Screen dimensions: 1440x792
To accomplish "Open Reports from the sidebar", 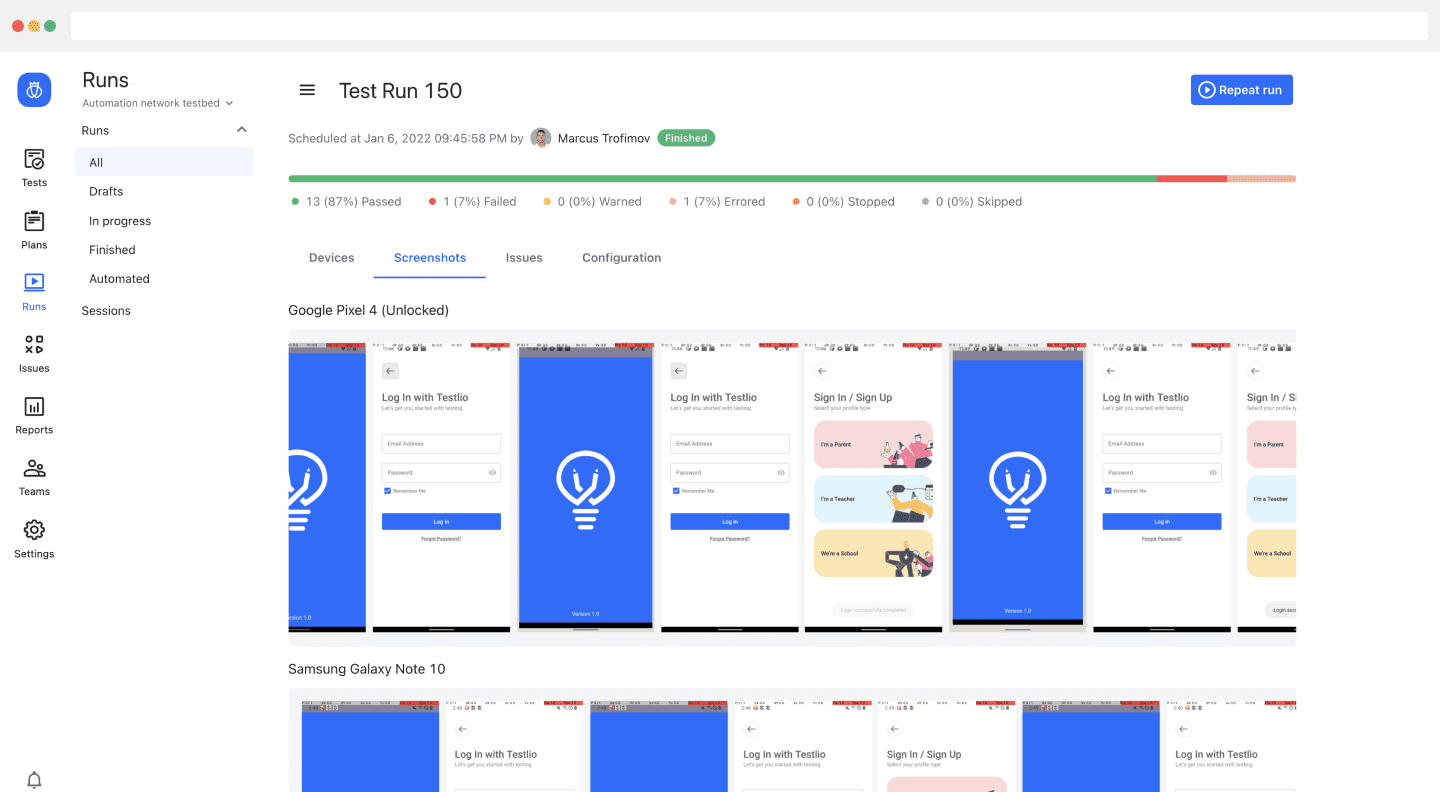I will click(34, 413).
